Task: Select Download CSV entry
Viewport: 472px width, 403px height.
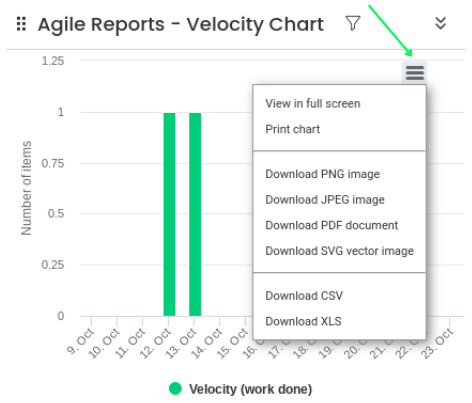Action: click(304, 296)
